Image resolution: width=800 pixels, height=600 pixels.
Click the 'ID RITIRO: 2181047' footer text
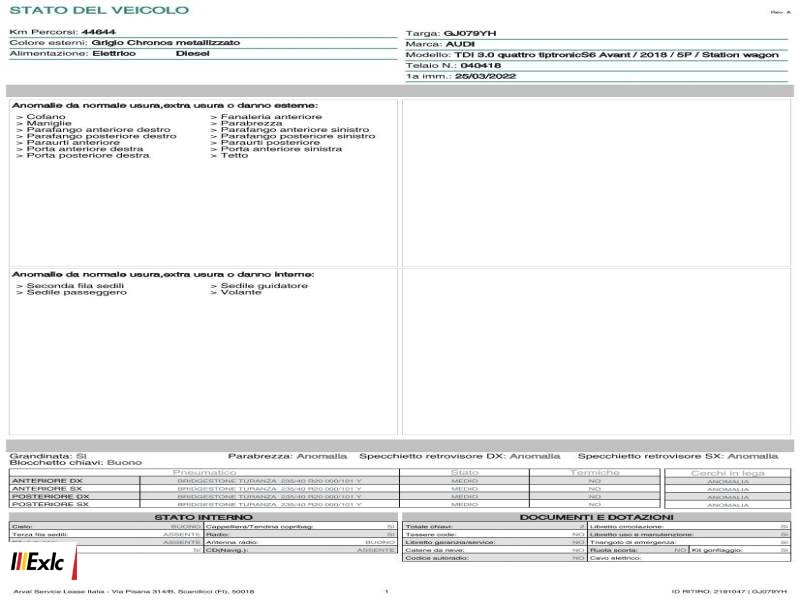(710, 592)
